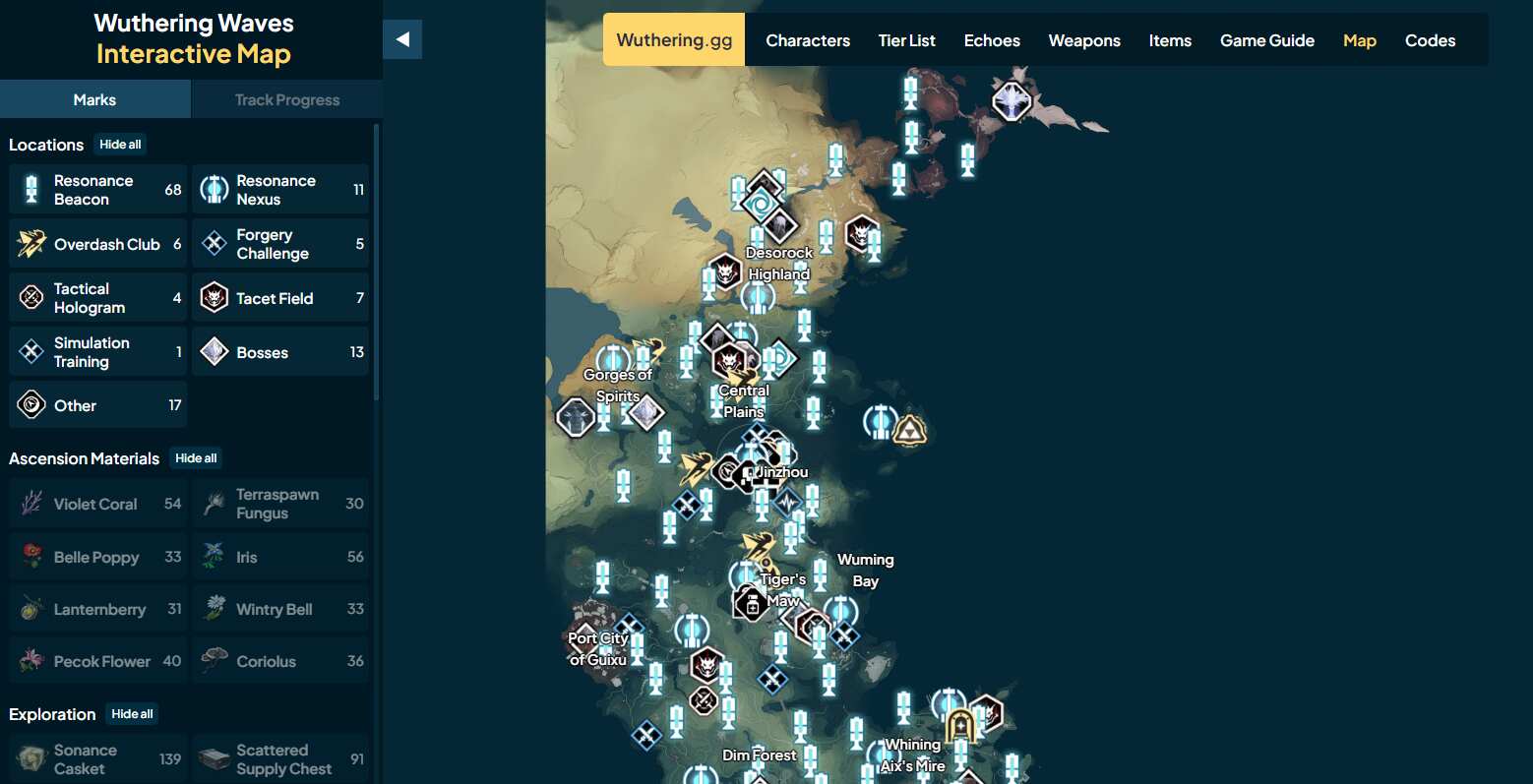Viewport: 1533px width, 784px height.
Task: Enable Violet Coral markers
Action: (97, 504)
